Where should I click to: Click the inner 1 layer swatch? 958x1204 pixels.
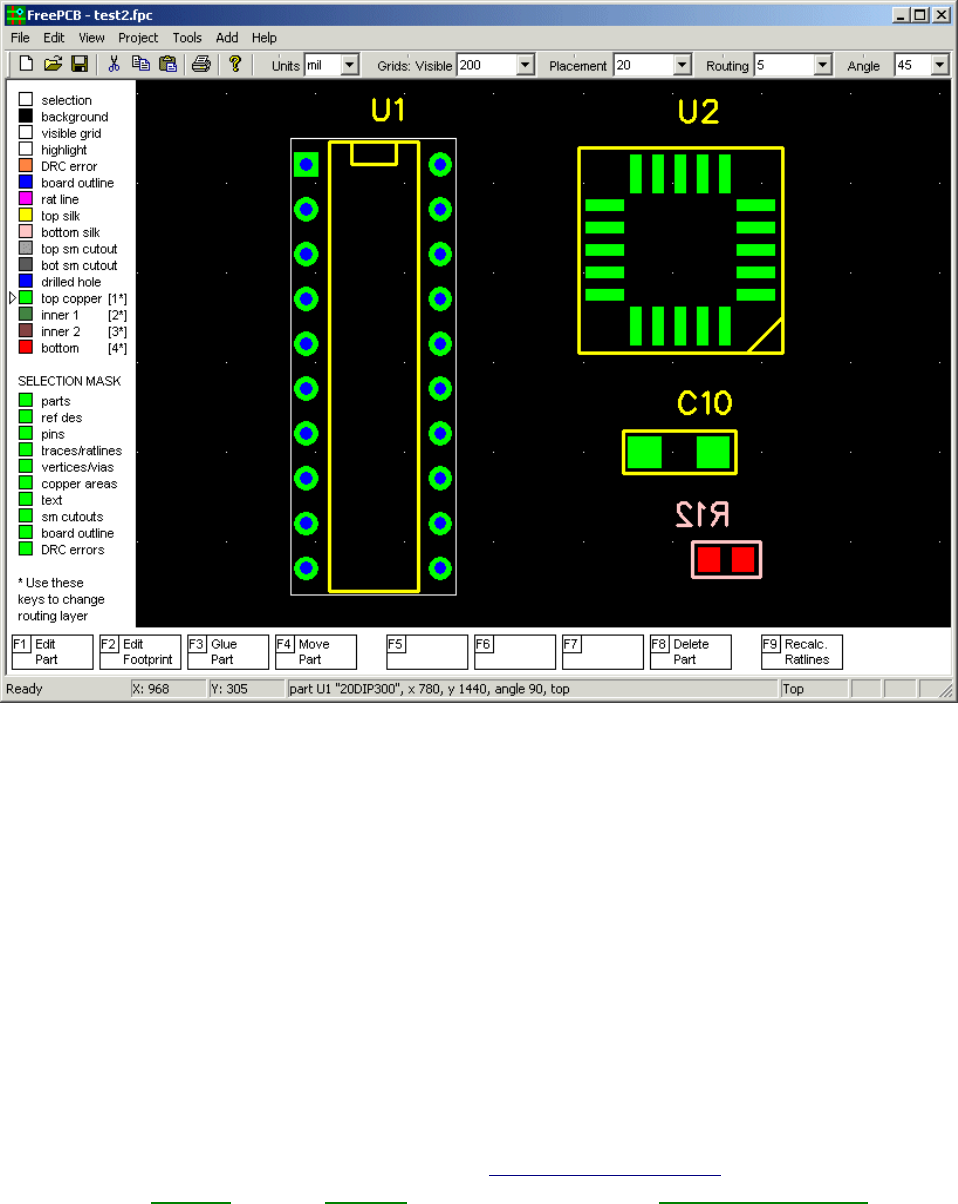[26, 315]
